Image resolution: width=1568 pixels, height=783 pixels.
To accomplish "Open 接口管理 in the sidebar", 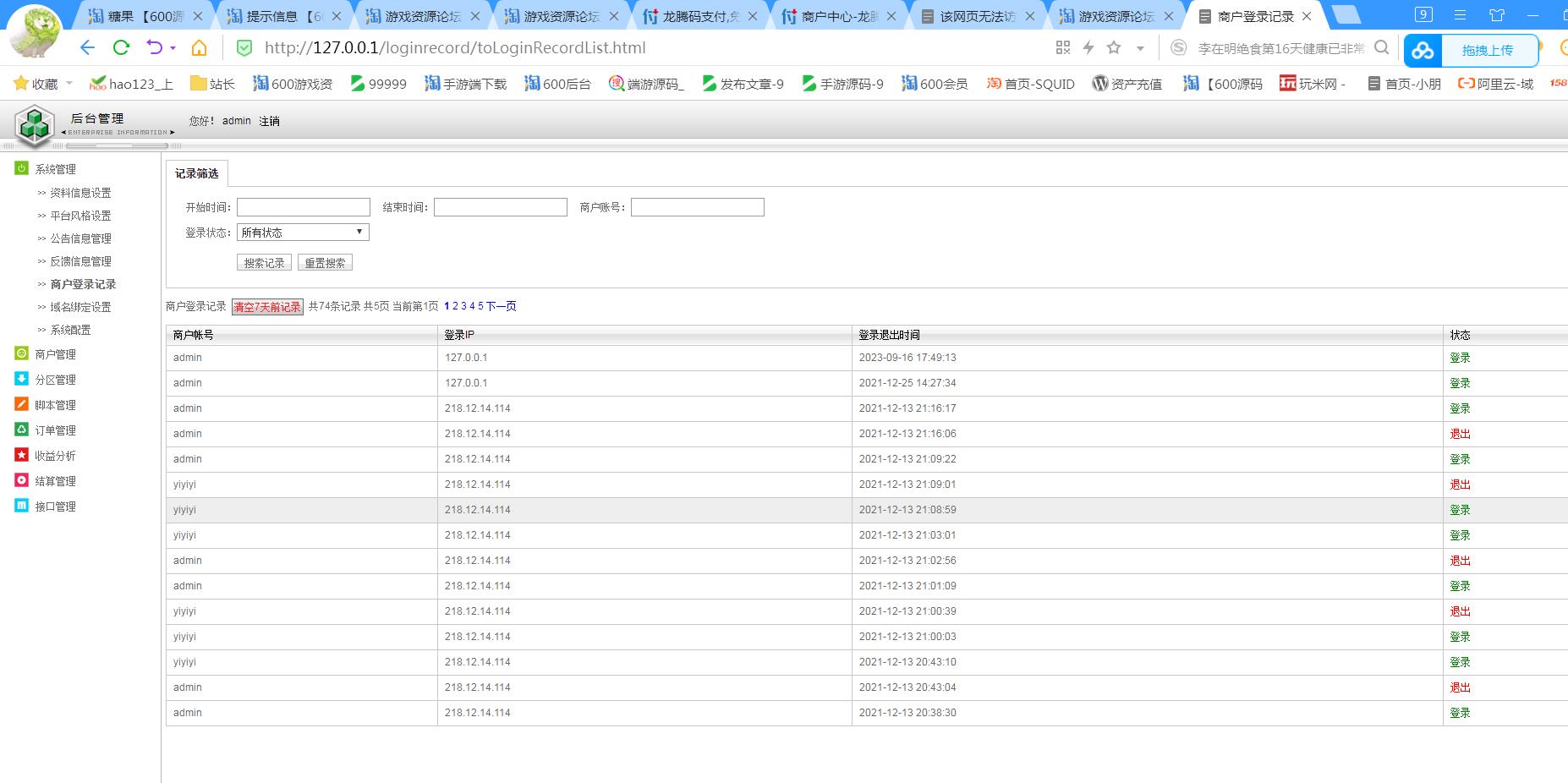I will [x=55, y=506].
